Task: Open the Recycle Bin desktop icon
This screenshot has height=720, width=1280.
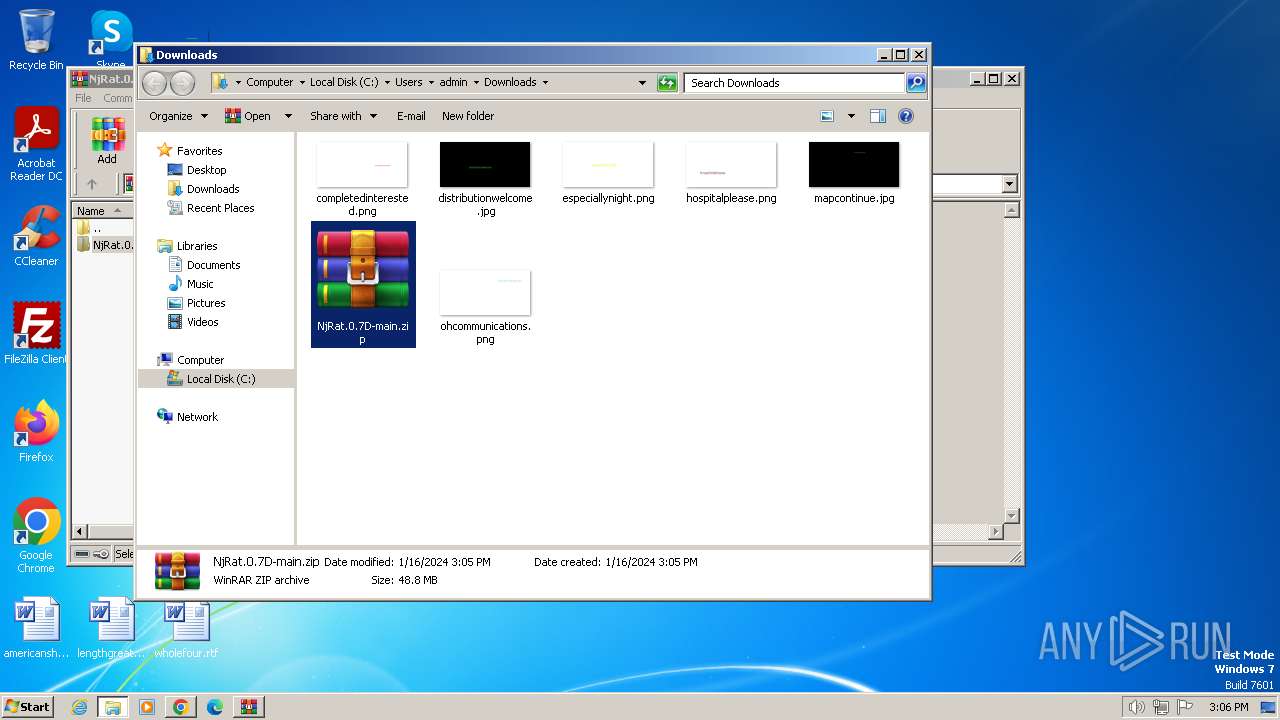Action: (x=36, y=40)
